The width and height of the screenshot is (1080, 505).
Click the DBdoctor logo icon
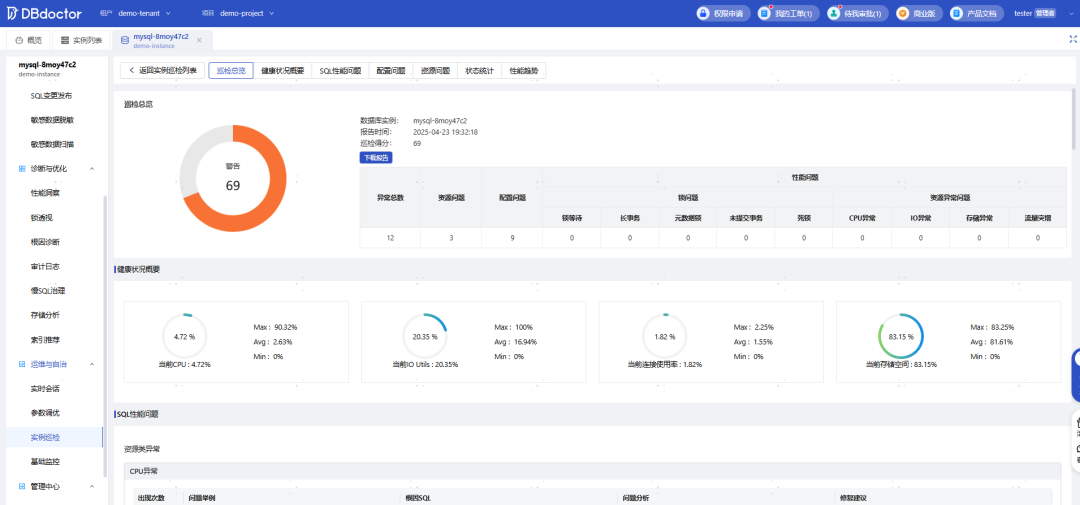14,13
